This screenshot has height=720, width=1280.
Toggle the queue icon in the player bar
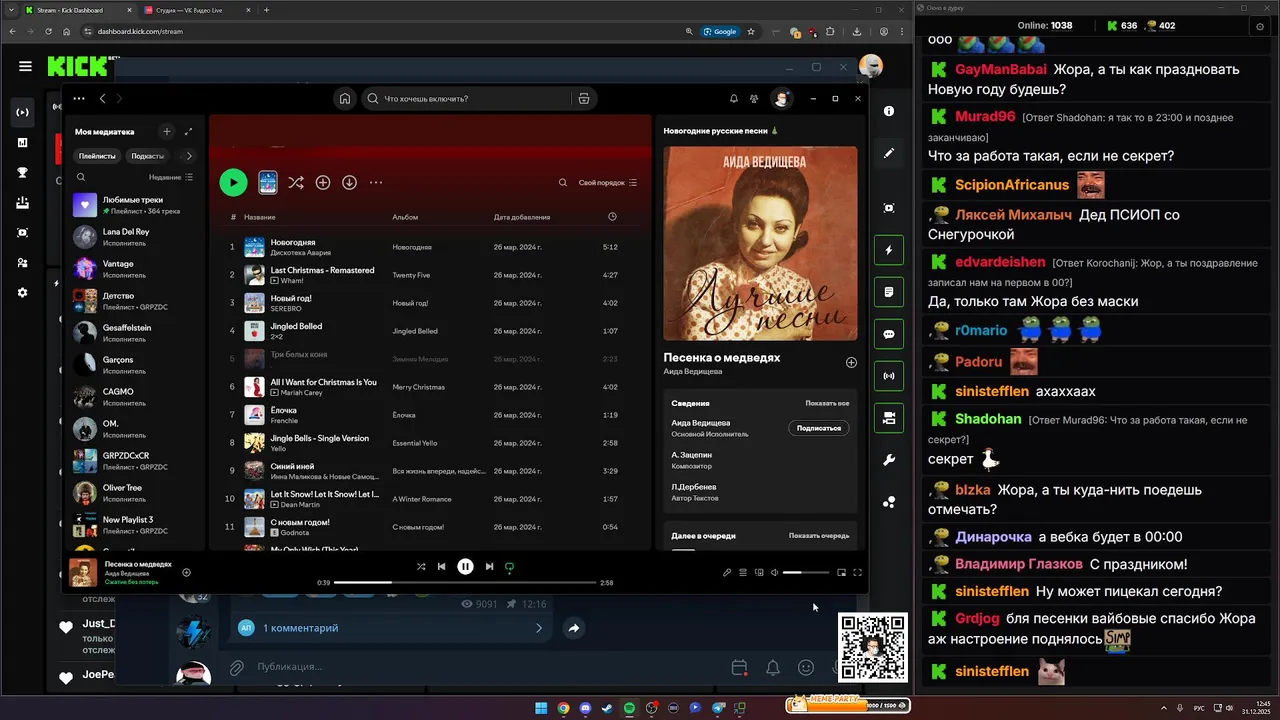pos(743,573)
